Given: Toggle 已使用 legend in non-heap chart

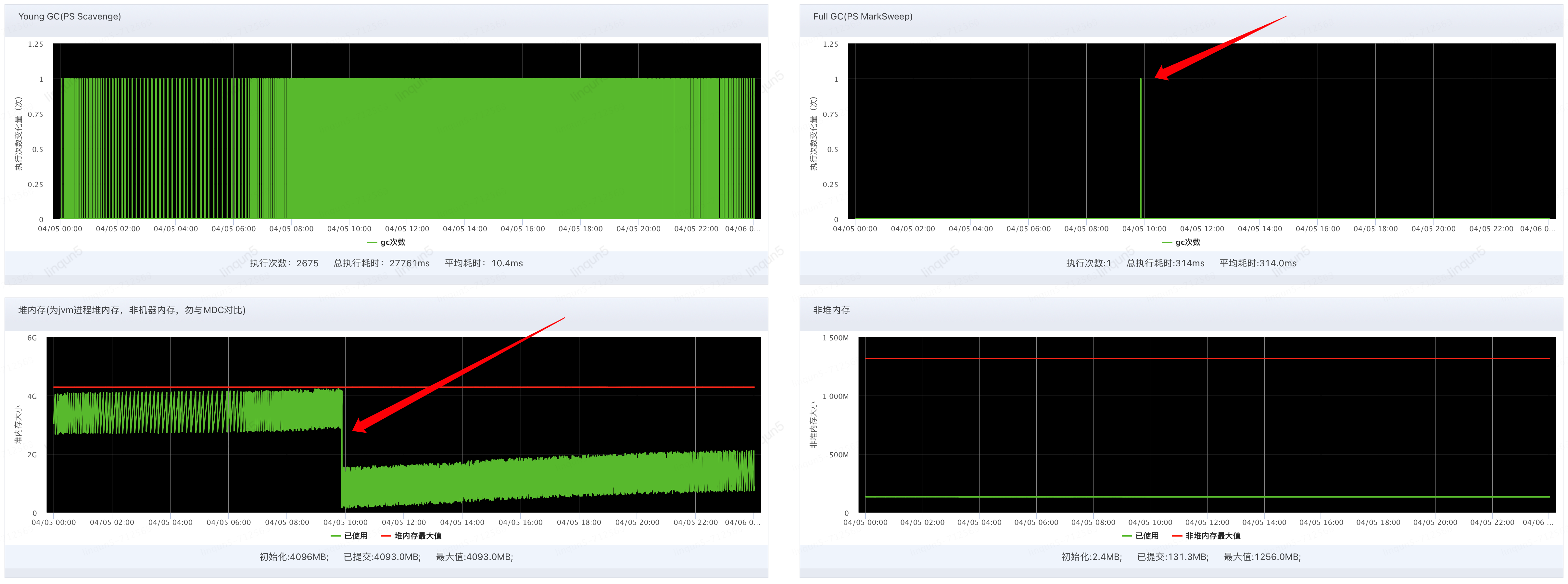Looking at the screenshot, I should point(1140,536).
